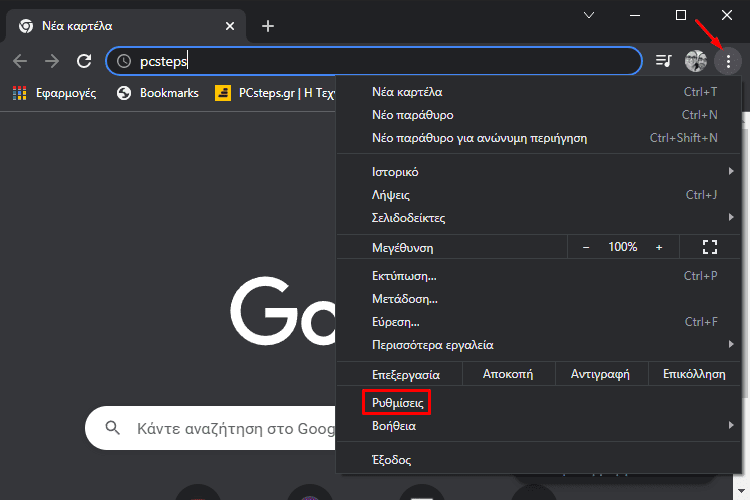Close the Νέα καρτέλα tab

(230, 26)
